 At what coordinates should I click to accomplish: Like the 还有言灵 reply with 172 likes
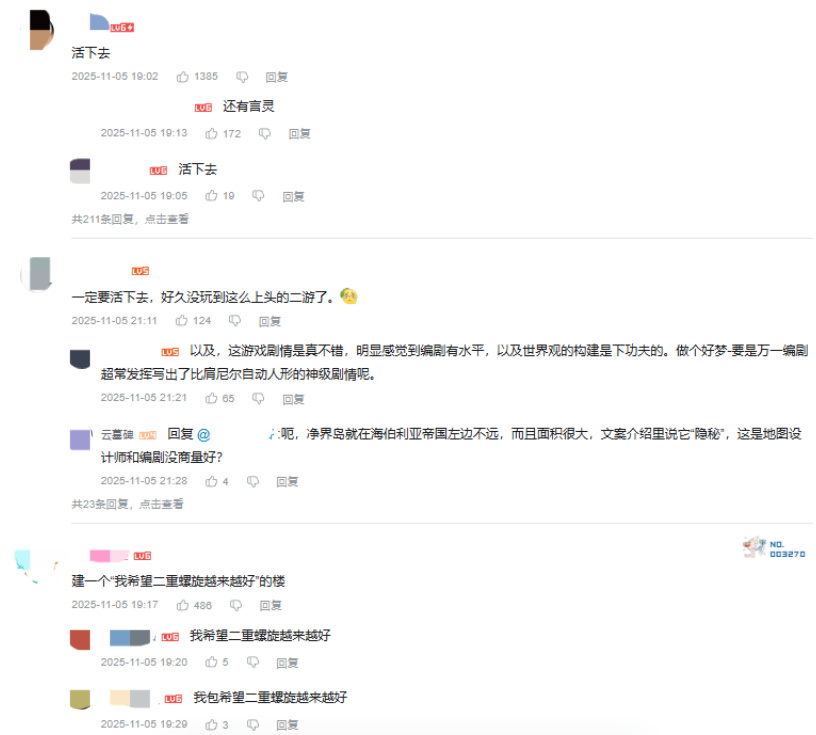[211, 134]
